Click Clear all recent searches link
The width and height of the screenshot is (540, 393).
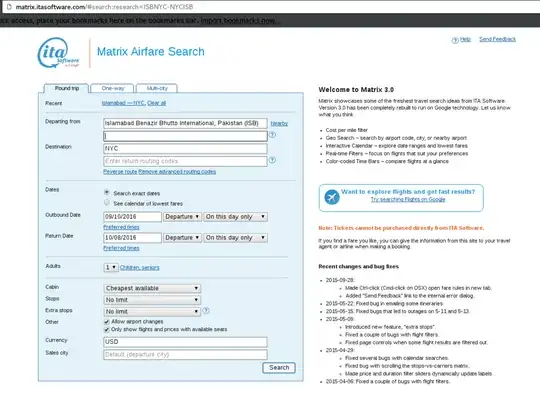(x=156, y=103)
